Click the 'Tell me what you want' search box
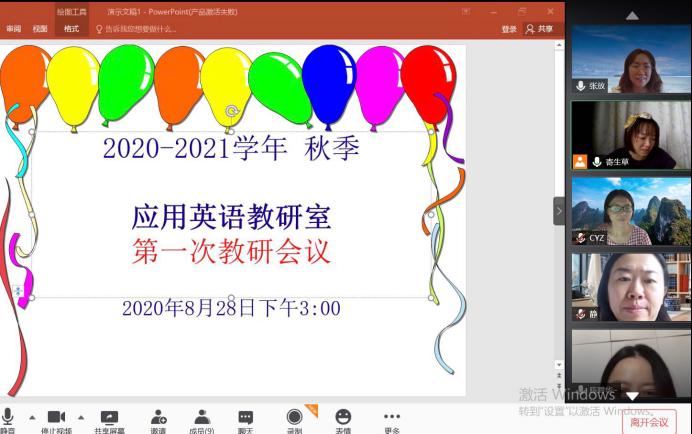 tap(140, 29)
